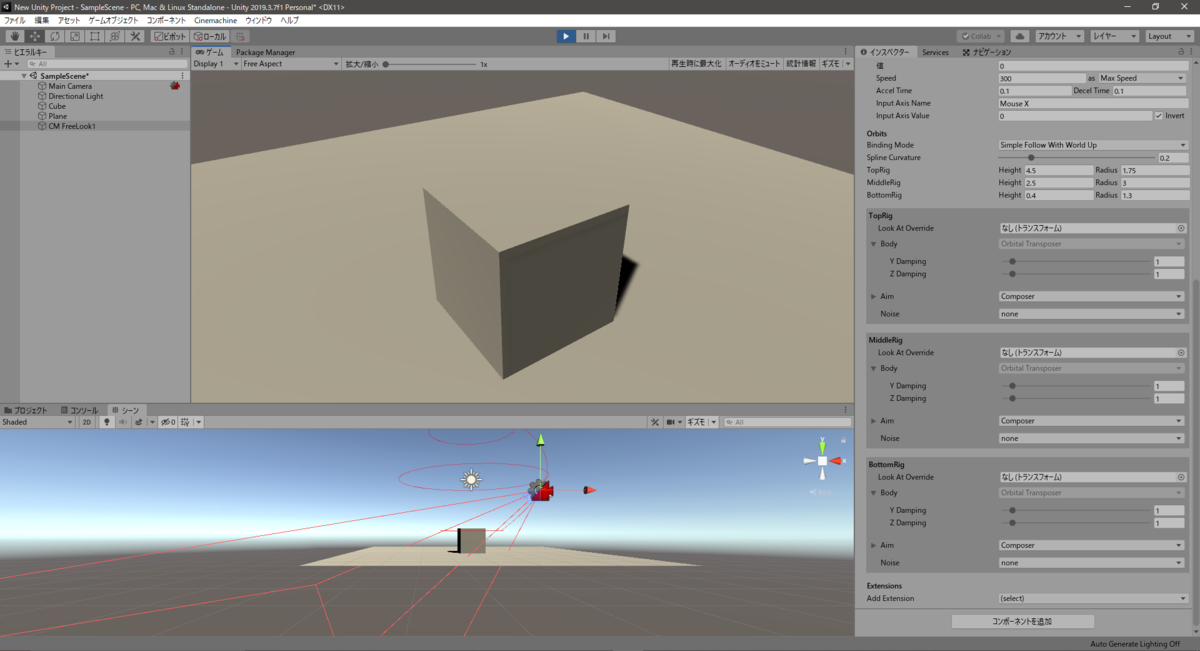Open the ファイル menu
This screenshot has height=651, width=1200.
(x=15, y=20)
